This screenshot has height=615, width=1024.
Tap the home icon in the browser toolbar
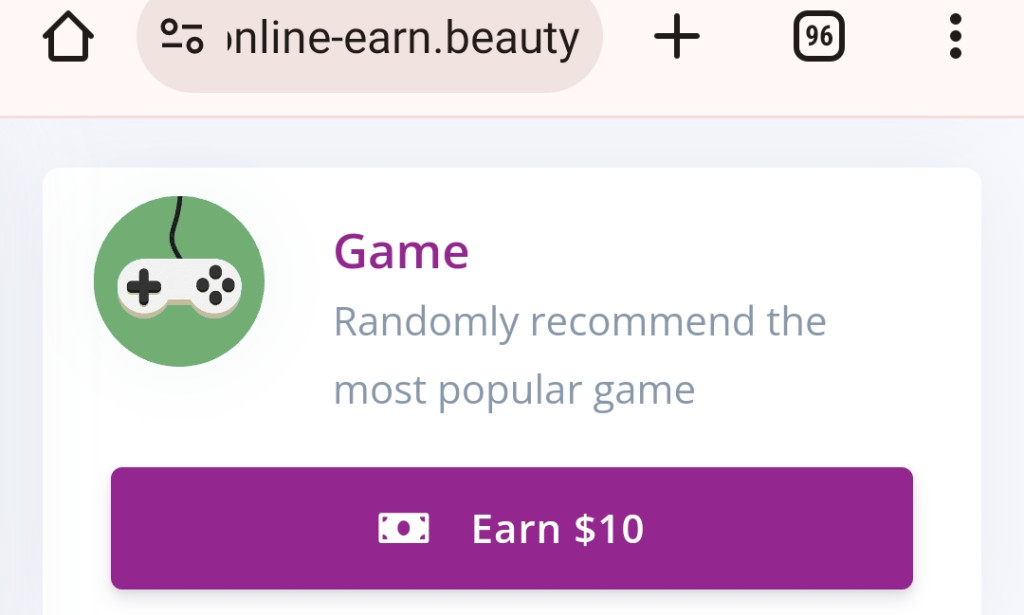click(x=66, y=40)
